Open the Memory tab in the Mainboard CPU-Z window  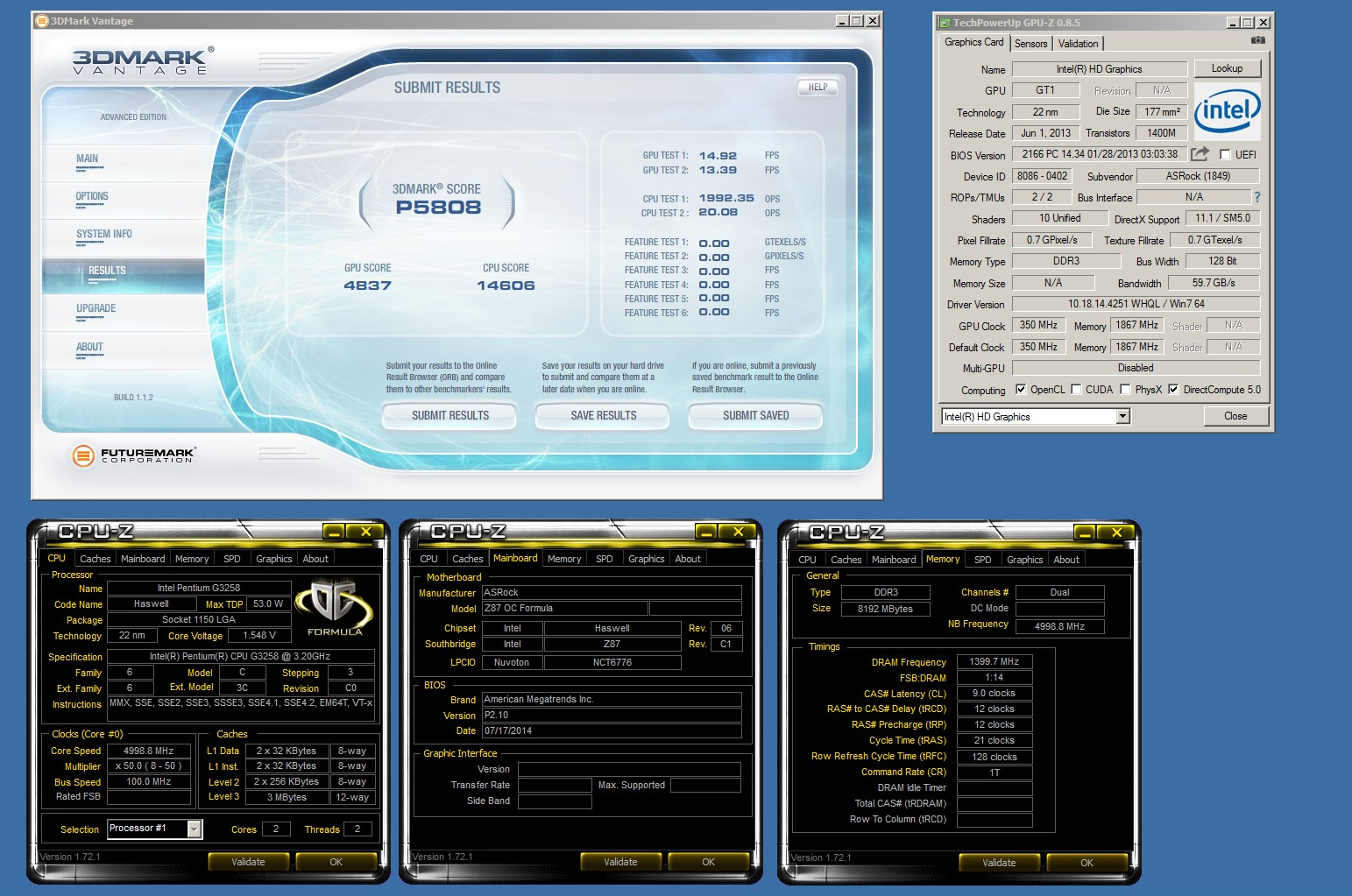pos(564,559)
